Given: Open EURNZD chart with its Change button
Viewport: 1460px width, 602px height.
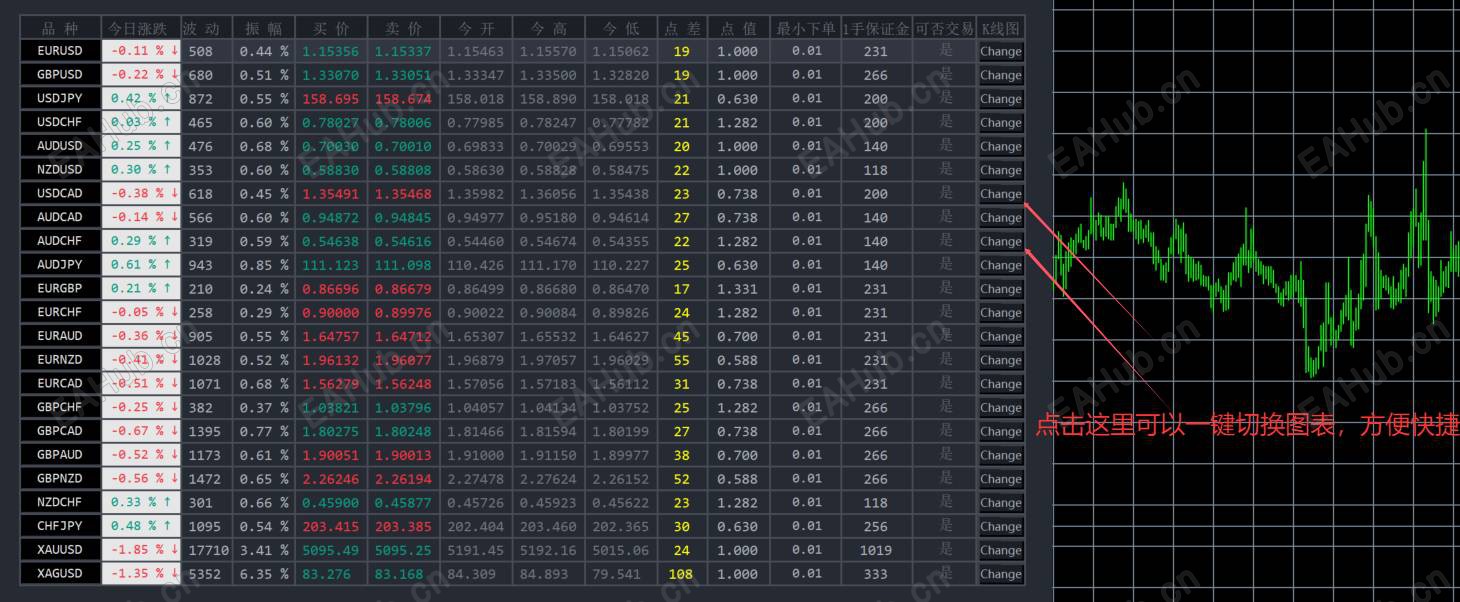Looking at the screenshot, I should [x=1000, y=360].
